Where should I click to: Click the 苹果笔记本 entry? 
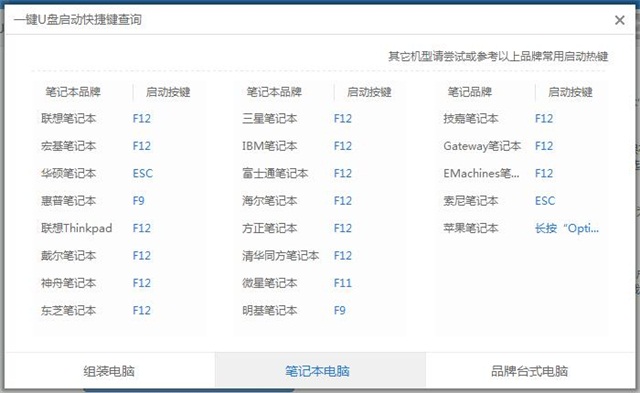[471, 228]
